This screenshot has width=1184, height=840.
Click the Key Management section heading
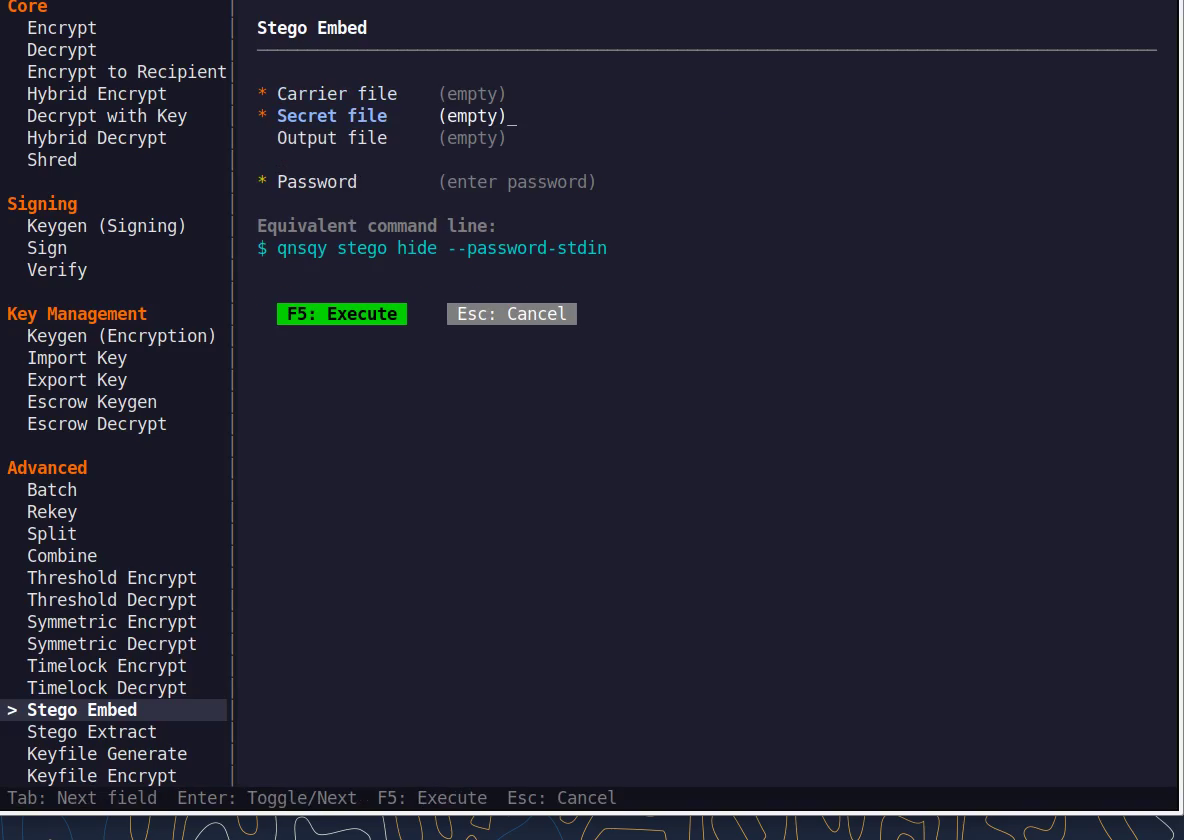pyautogui.click(x=77, y=313)
